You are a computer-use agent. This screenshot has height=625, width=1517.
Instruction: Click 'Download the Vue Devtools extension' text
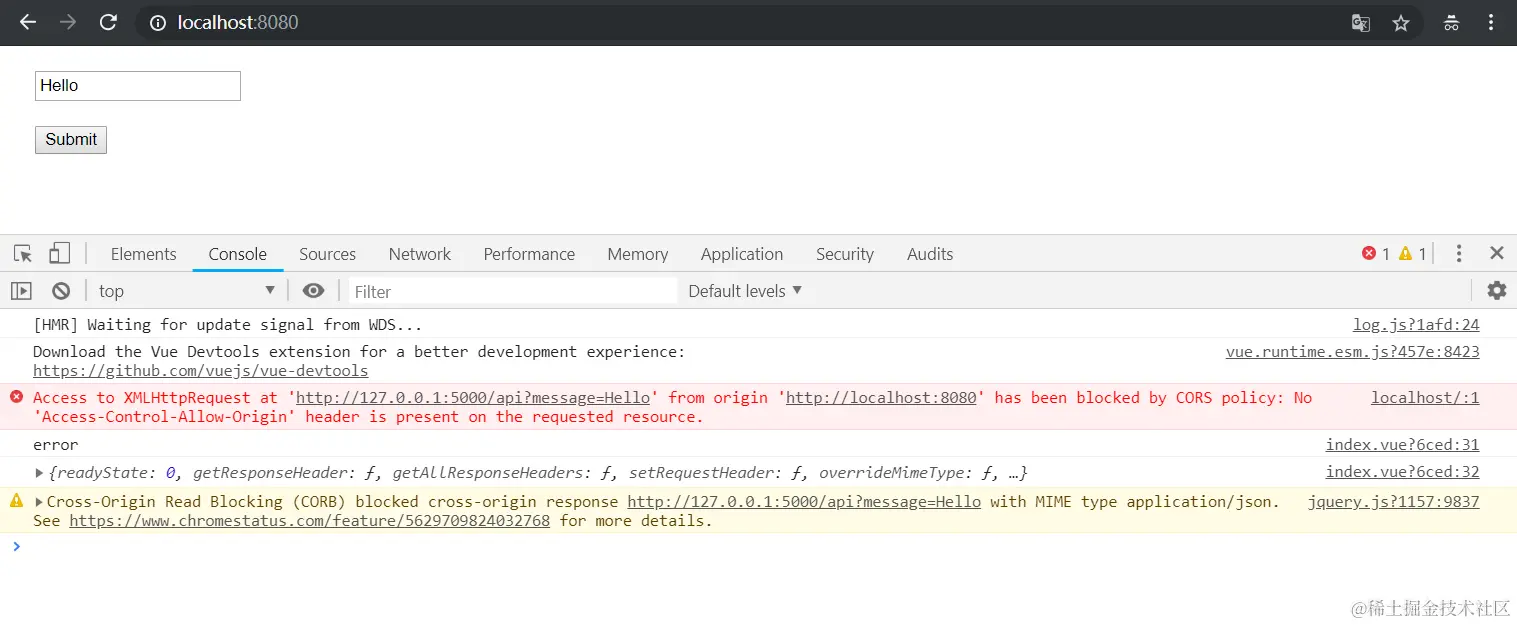pos(359,352)
